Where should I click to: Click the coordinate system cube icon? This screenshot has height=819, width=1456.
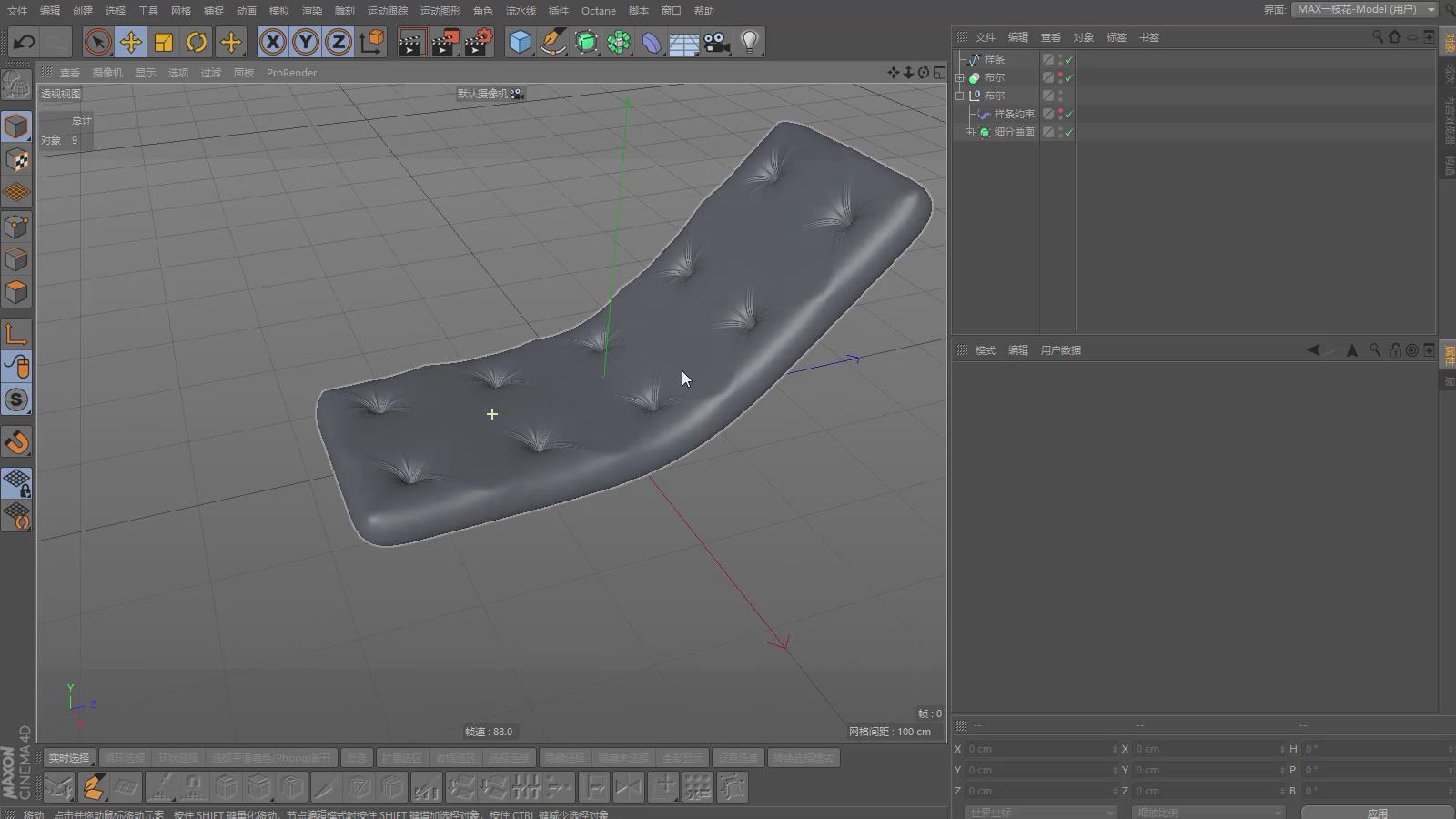coord(372,42)
